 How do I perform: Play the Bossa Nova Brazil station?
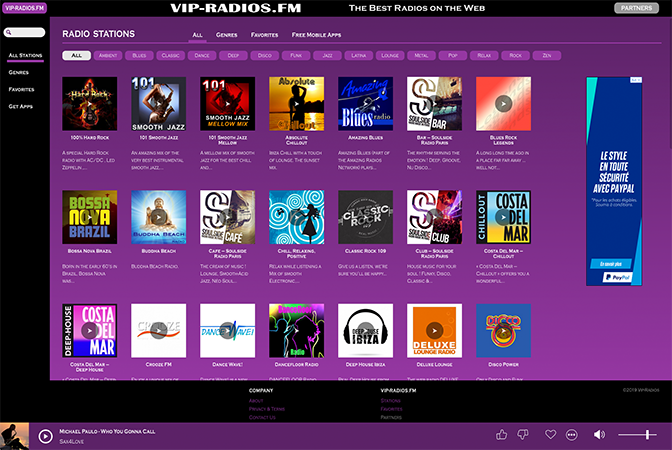point(90,217)
